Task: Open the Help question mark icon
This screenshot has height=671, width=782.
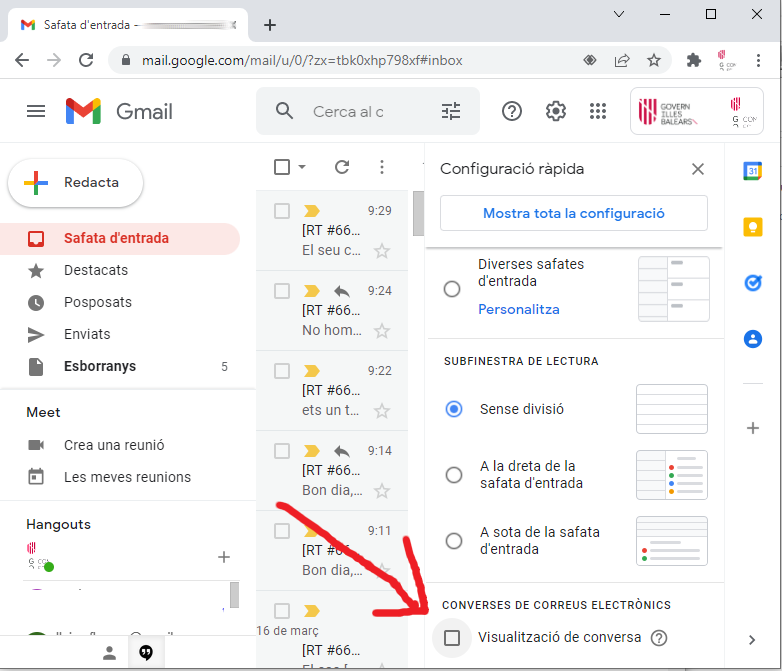Action: (512, 111)
